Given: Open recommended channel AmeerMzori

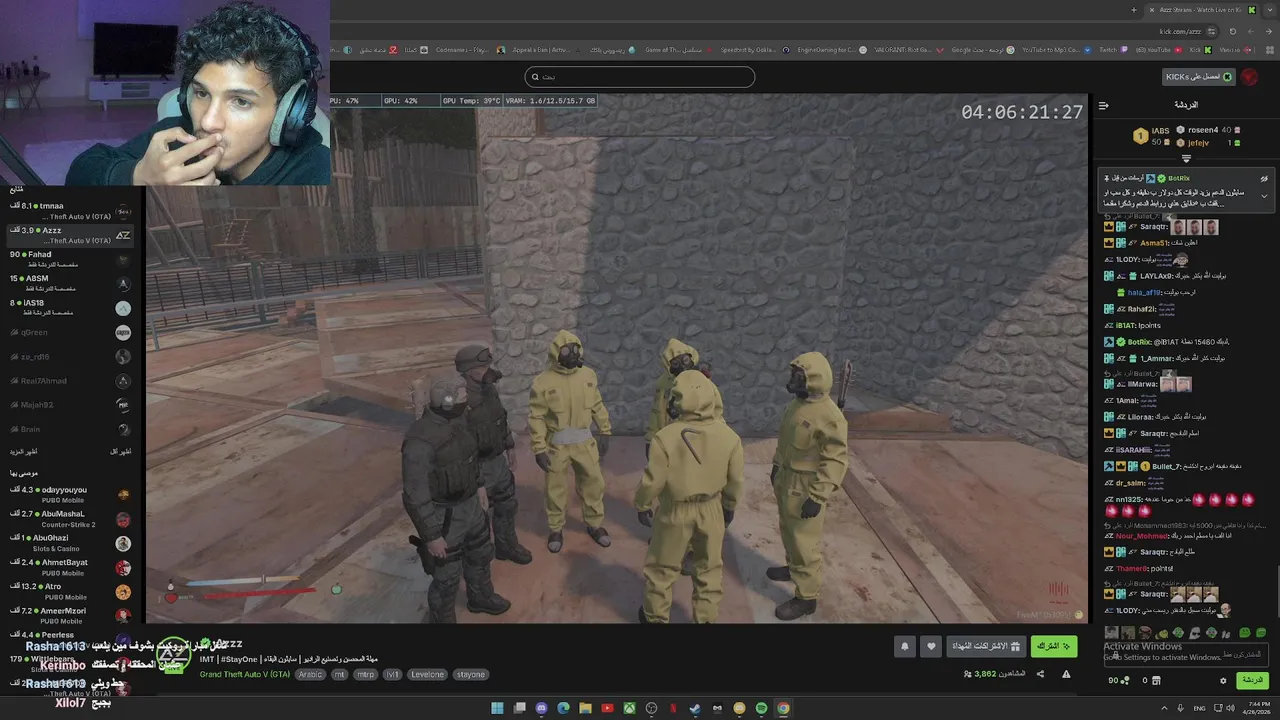Looking at the screenshot, I should pos(70,616).
